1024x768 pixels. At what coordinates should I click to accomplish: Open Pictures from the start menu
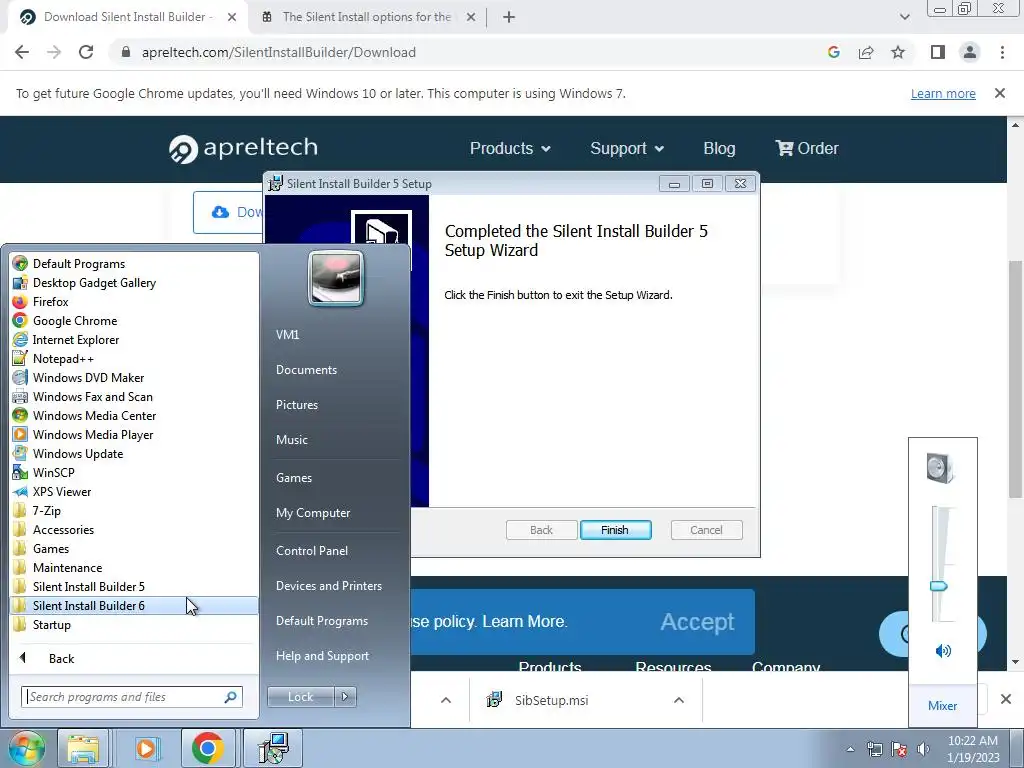[296, 405]
